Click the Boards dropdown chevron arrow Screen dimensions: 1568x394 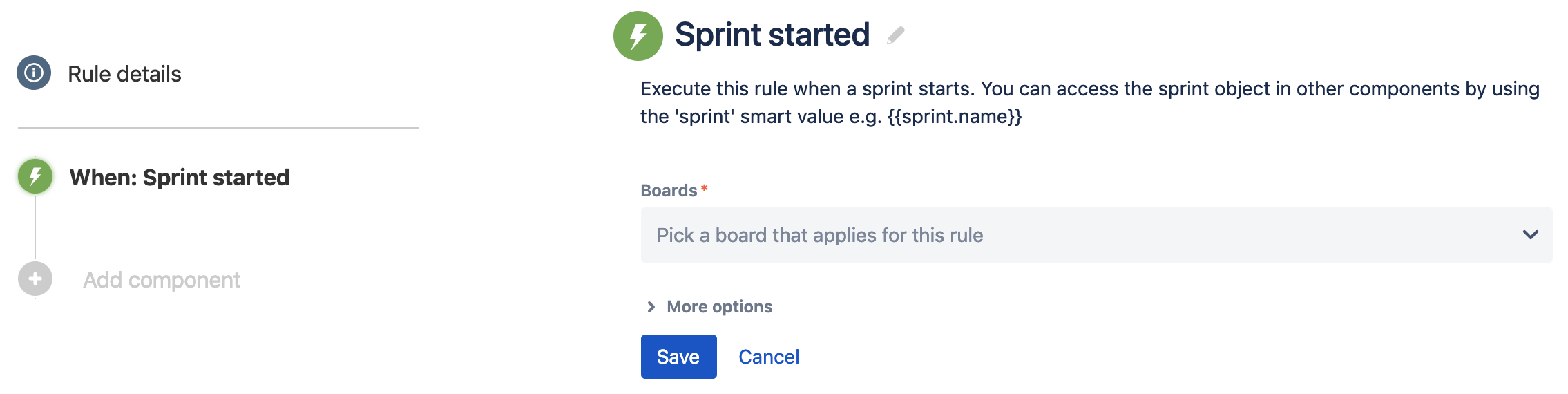pyautogui.click(x=1530, y=235)
